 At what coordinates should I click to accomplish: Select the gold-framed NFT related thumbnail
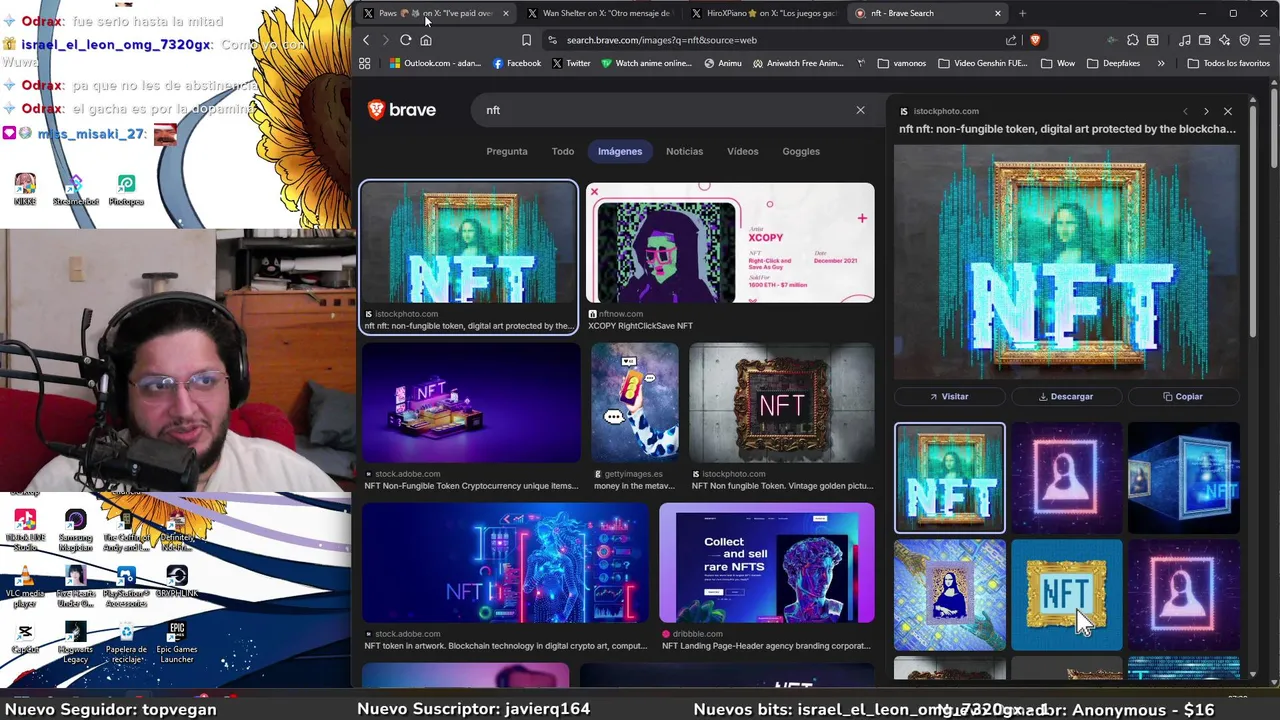1066,594
